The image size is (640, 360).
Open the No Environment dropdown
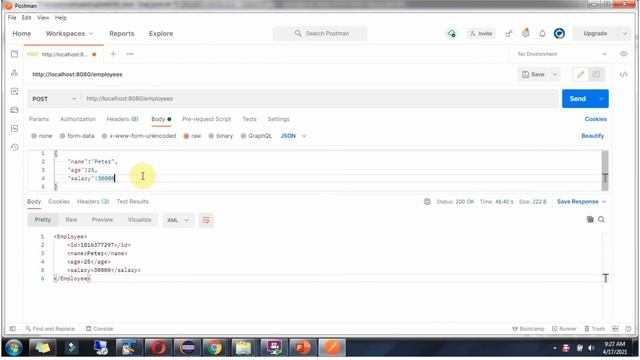tap(562, 54)
